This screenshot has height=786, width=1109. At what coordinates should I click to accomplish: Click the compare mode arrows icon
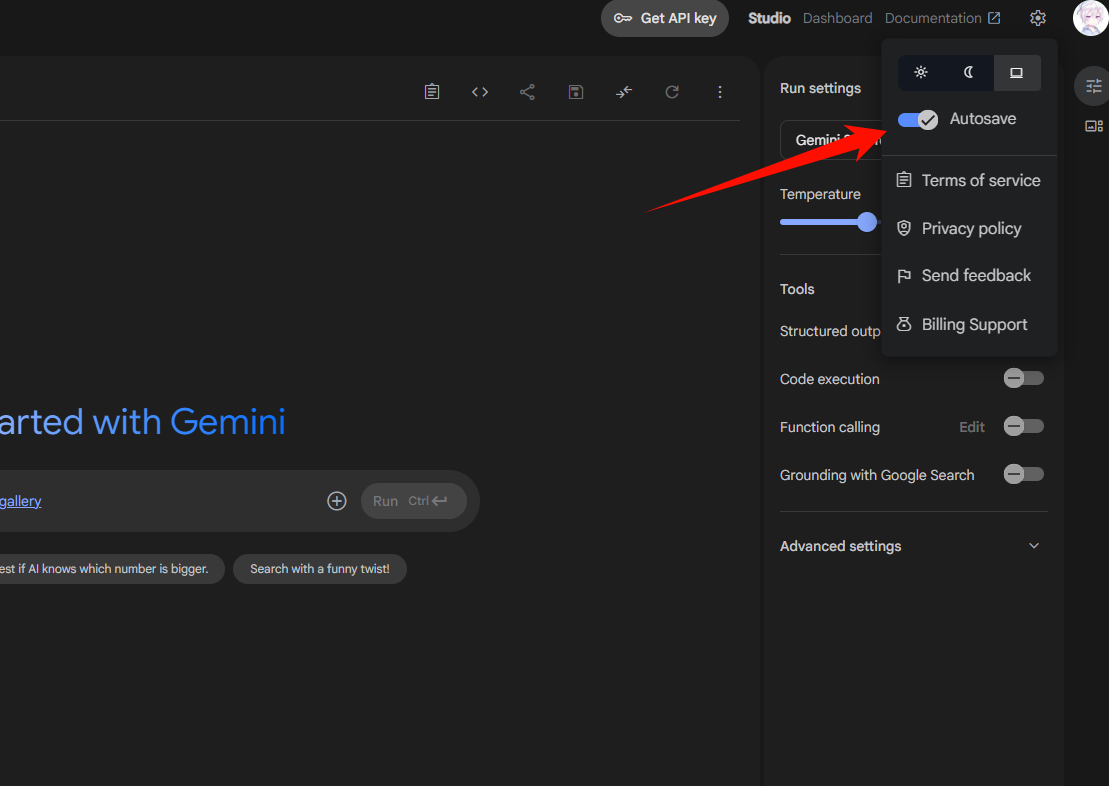coord(624,92)
